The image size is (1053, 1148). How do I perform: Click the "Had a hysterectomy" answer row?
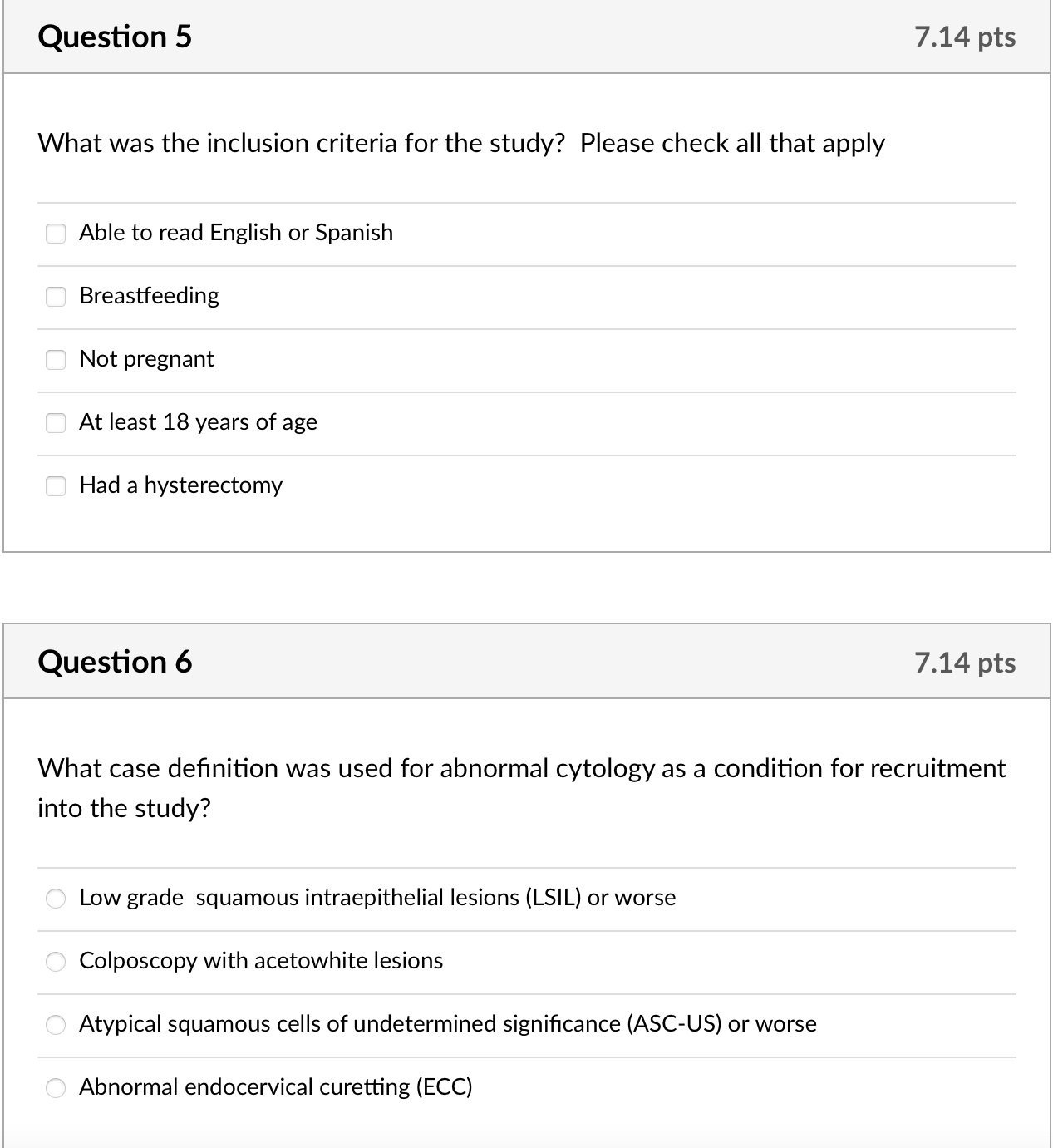[181, 485]
